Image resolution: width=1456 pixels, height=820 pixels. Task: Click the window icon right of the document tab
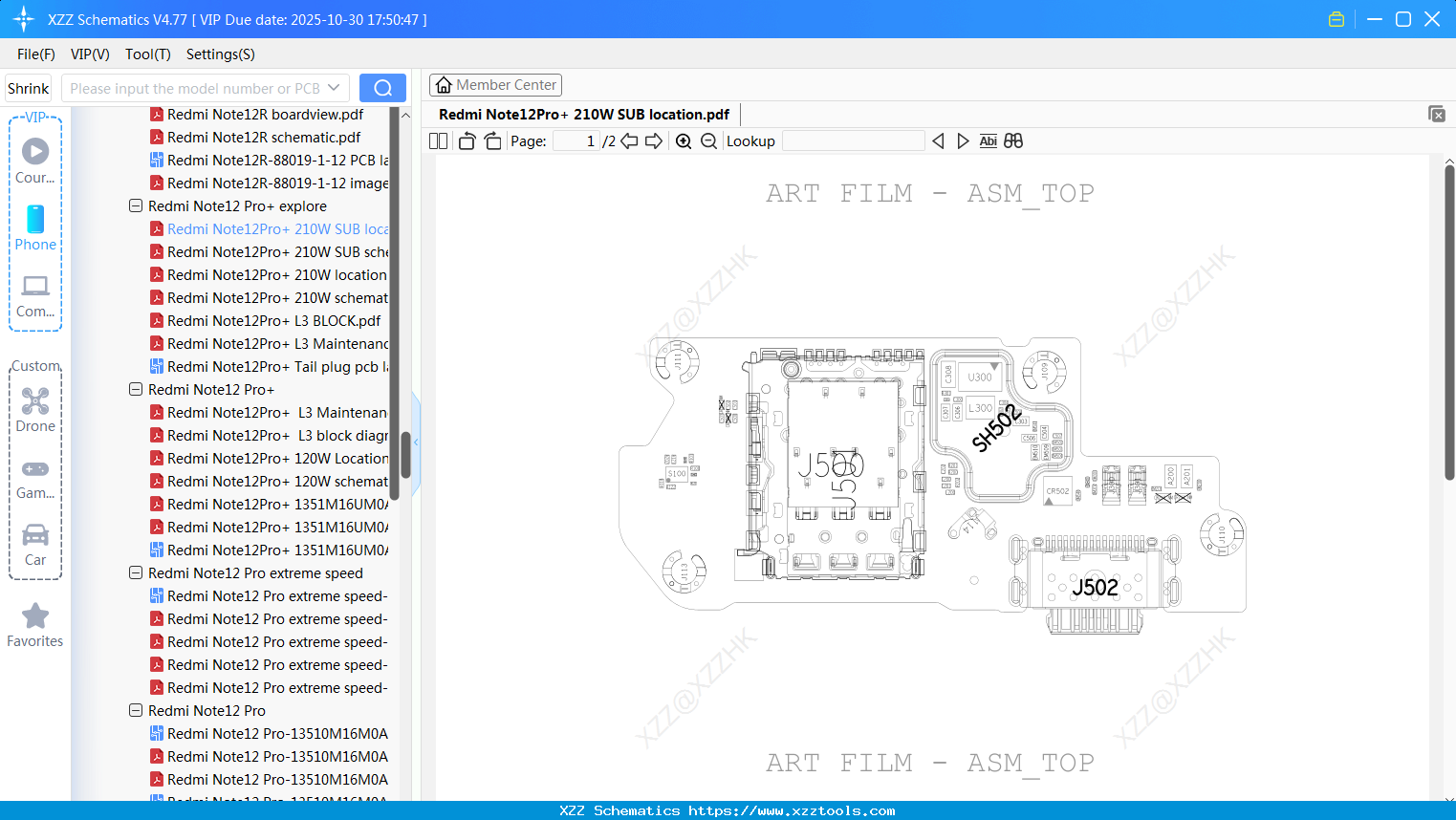(x=1437, y=114)
